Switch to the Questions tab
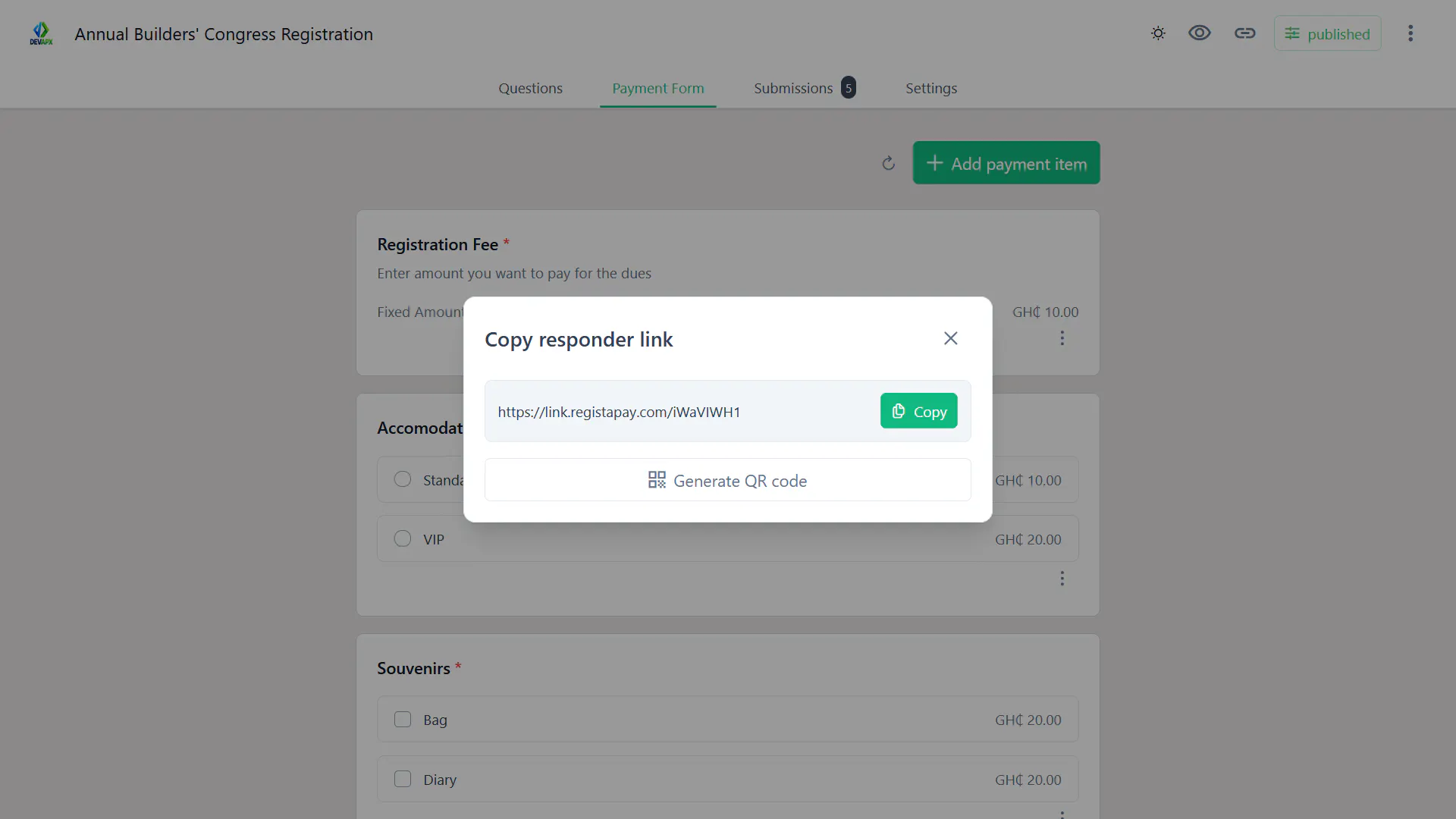Viewport: 1456px width, 819px height. click(530, 88)
